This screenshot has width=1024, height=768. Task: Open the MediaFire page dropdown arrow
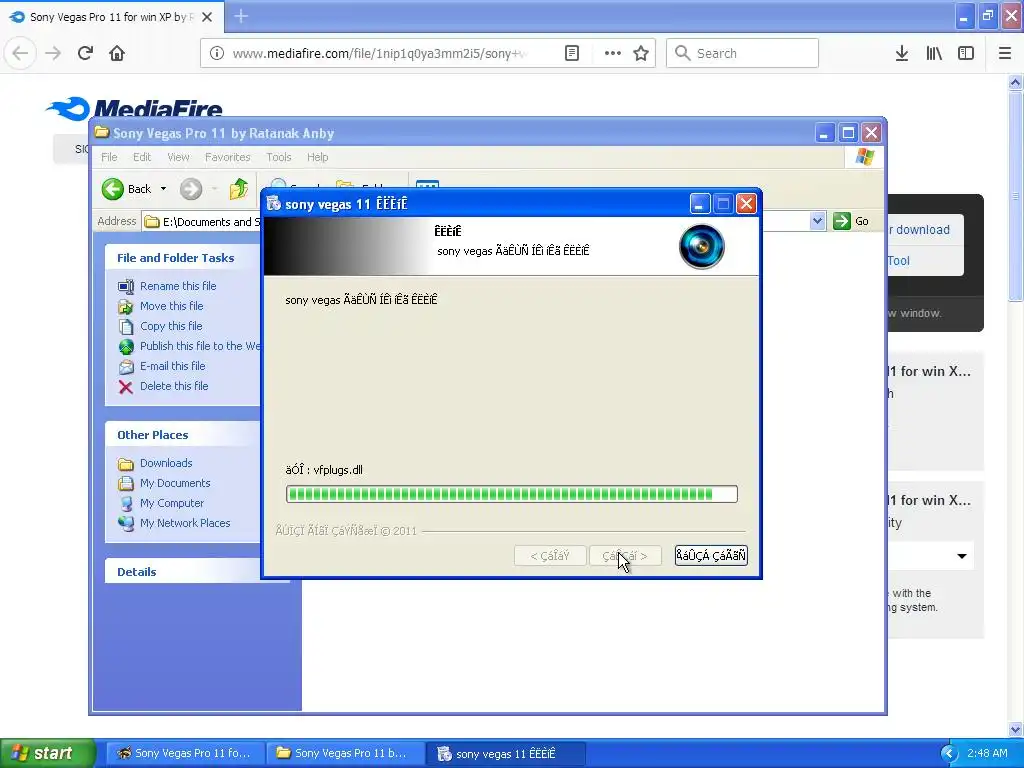(x=961, y=556)
